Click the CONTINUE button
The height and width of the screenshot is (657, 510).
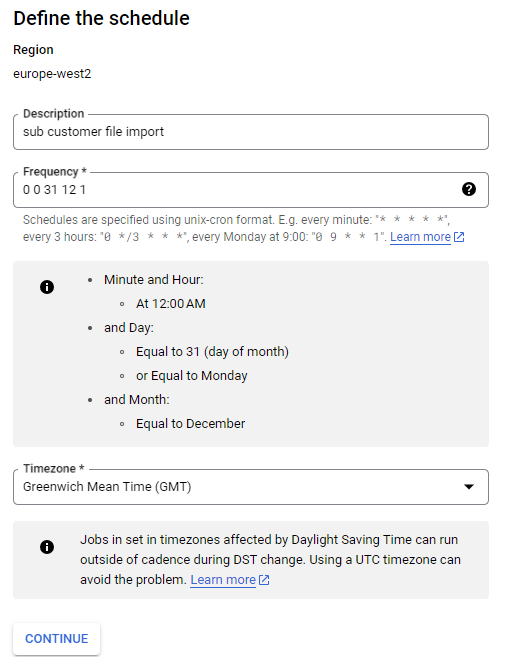57,639
